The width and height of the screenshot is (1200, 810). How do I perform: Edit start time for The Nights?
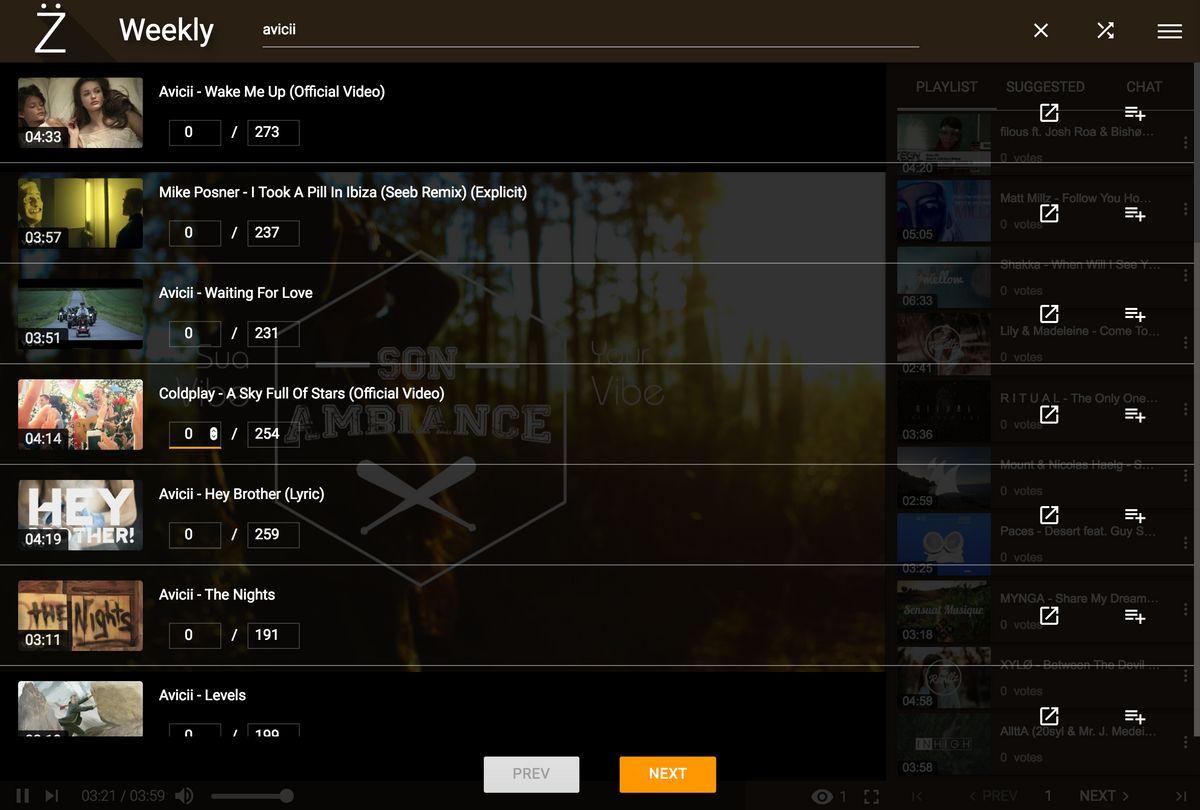195,635
